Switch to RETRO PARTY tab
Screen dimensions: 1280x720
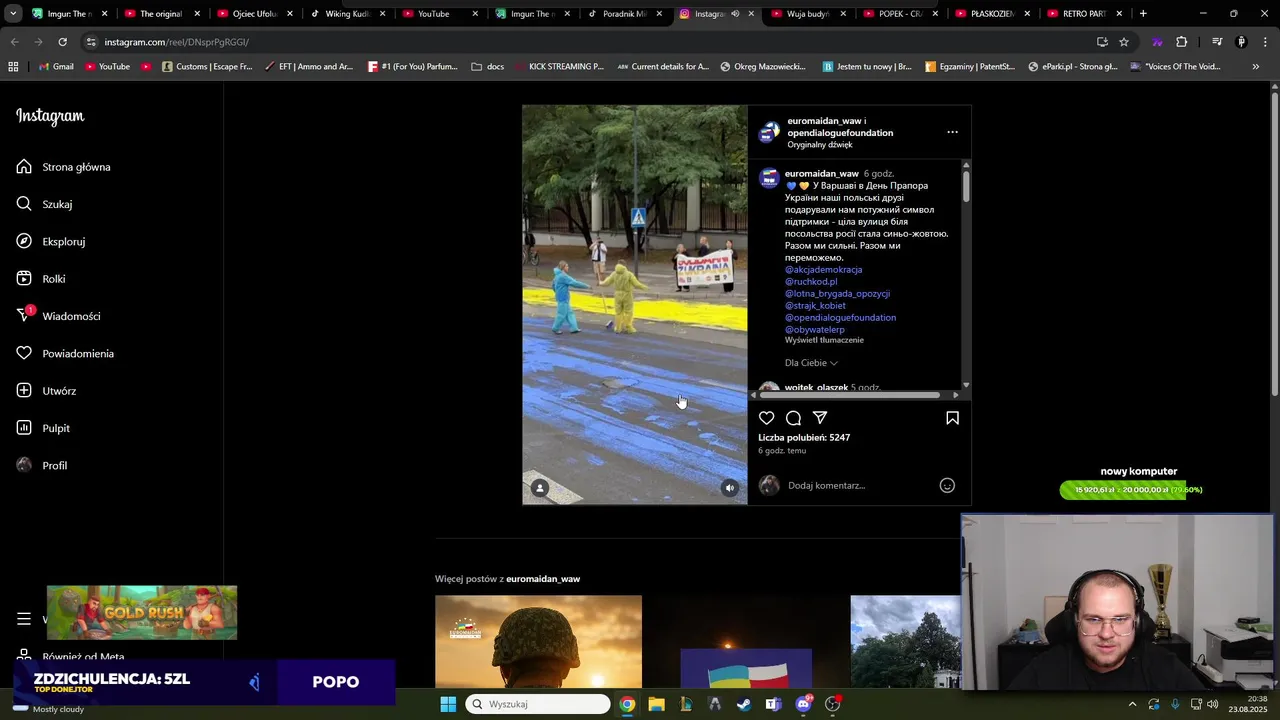1084,14
